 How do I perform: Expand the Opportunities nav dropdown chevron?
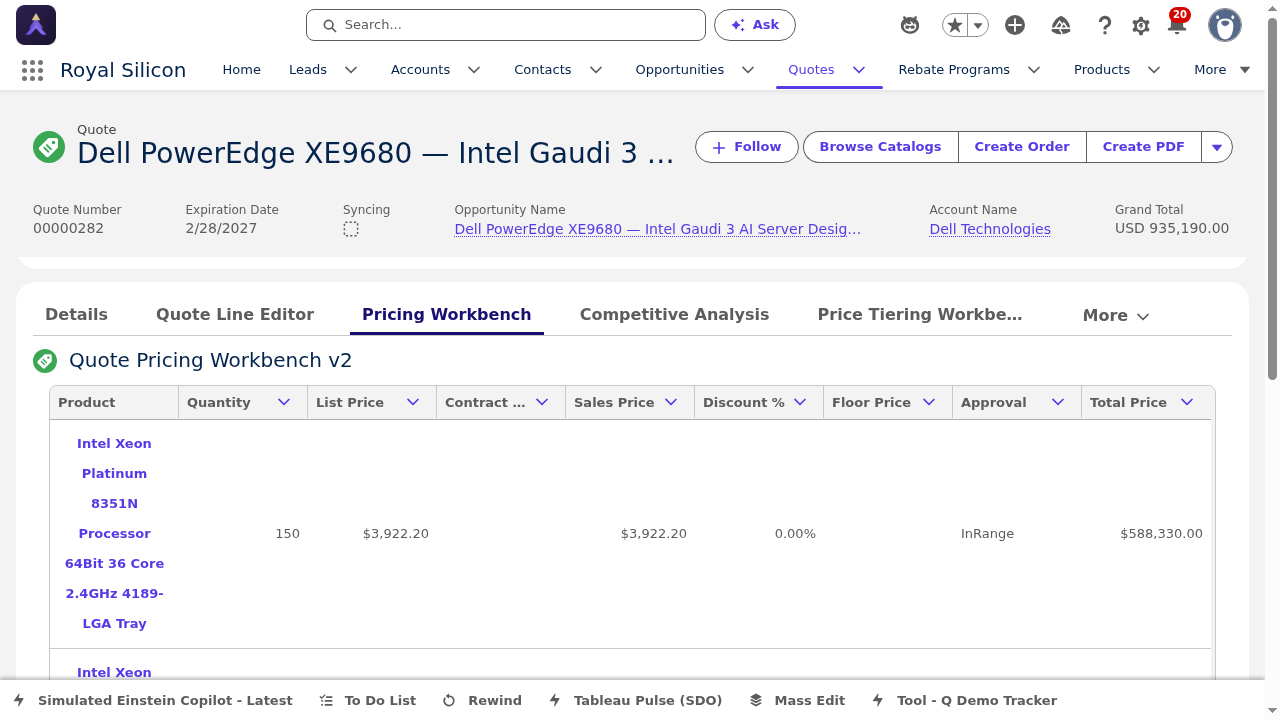(748, 70)
